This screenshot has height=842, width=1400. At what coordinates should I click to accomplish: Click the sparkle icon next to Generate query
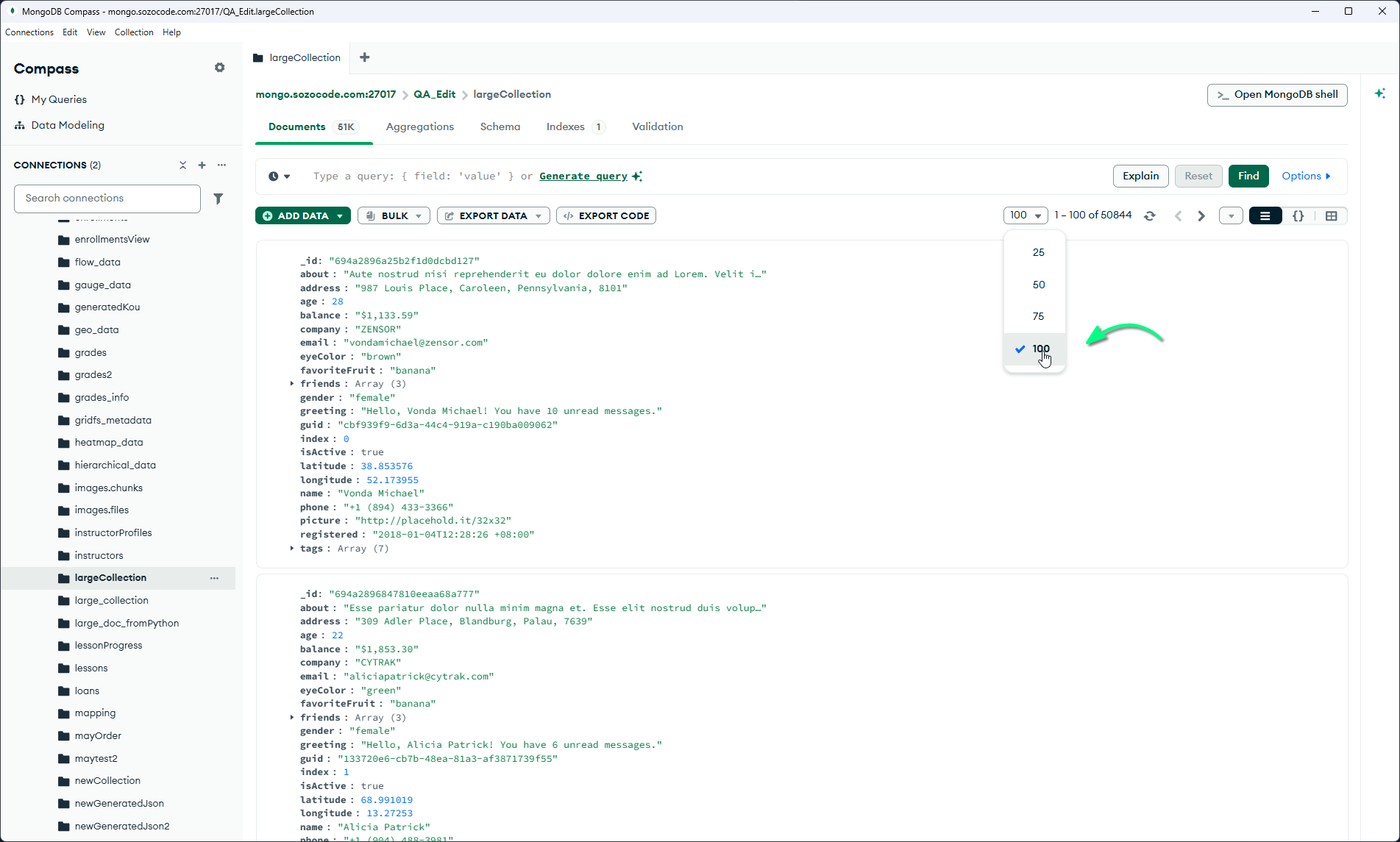637,176
